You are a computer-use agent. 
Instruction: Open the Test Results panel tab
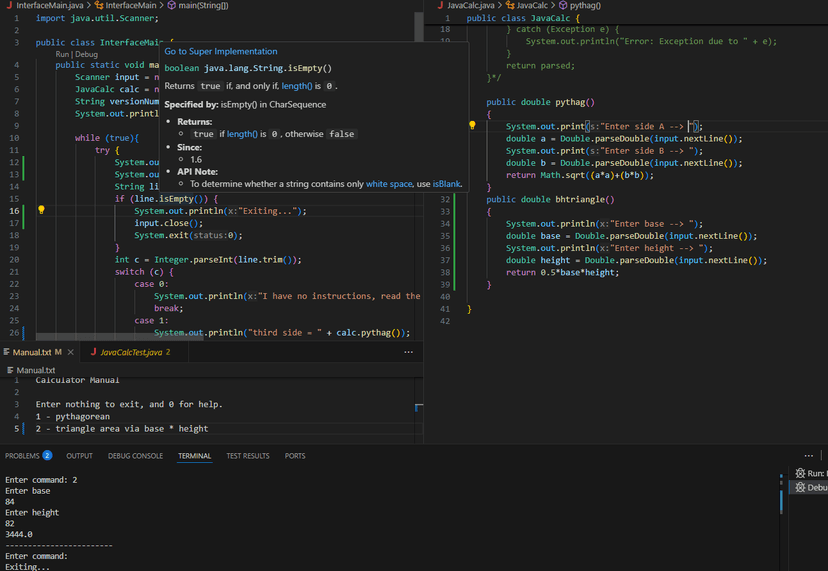pyautogui.click(x=247, y=456)
